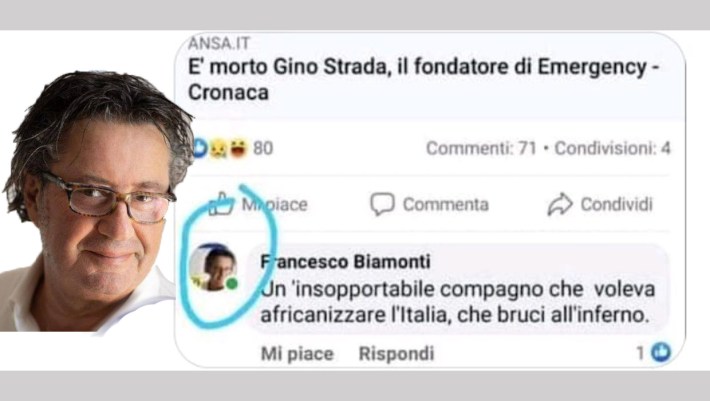Click the commenter's circular profile picture
710x401 pixels.
pos(213,267)
